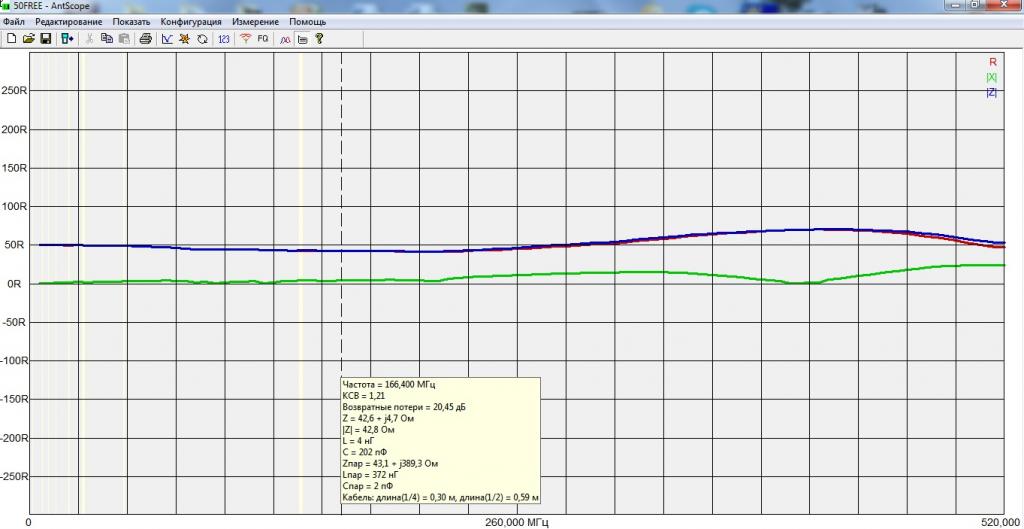Open the Конфигурация menu
This screenshot has height=529, width=1024.
click(x=191, y=22)
